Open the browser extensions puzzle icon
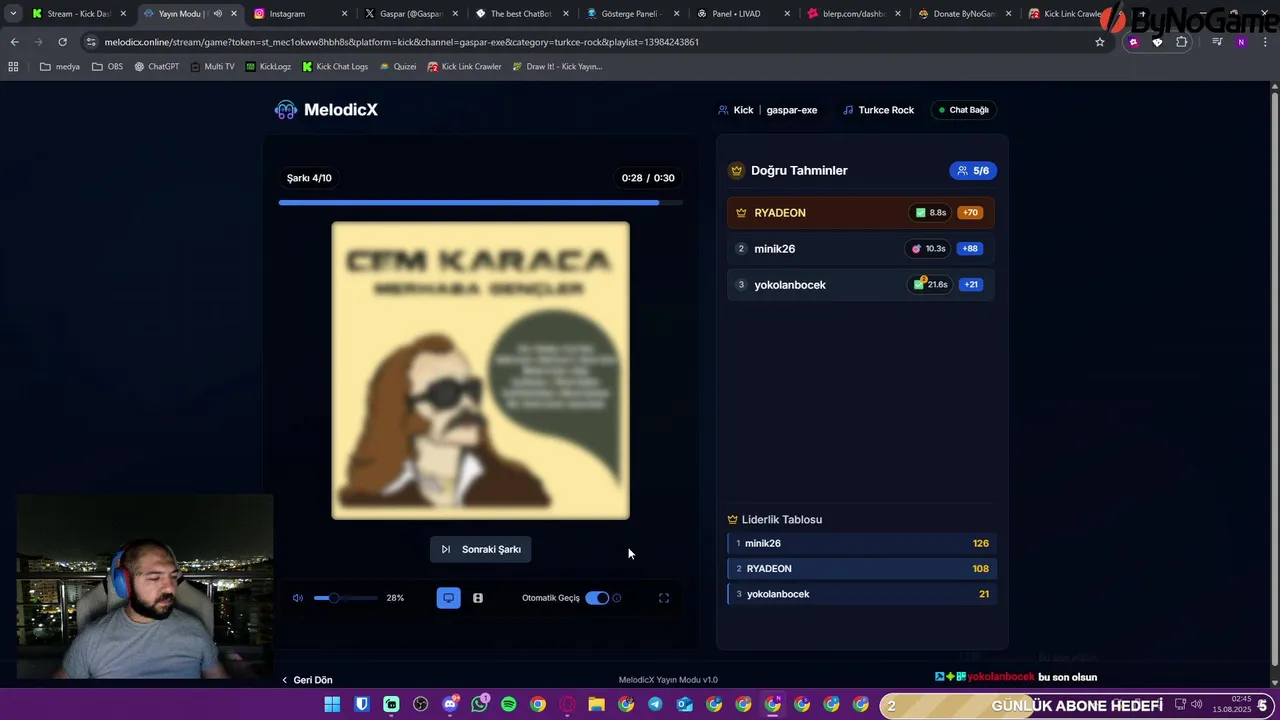Viewport: 1280px width, 720px height. (x=1182, y=42)
